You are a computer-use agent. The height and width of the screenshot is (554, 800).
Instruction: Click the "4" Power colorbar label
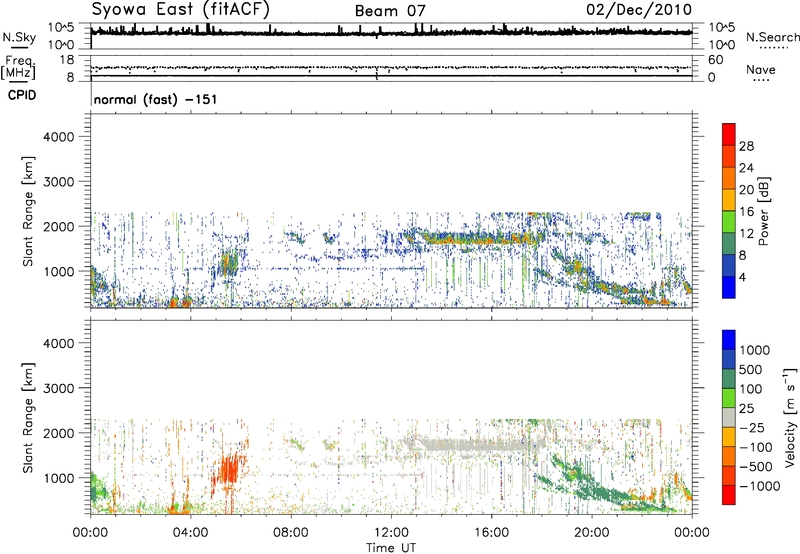pos(742,278)
